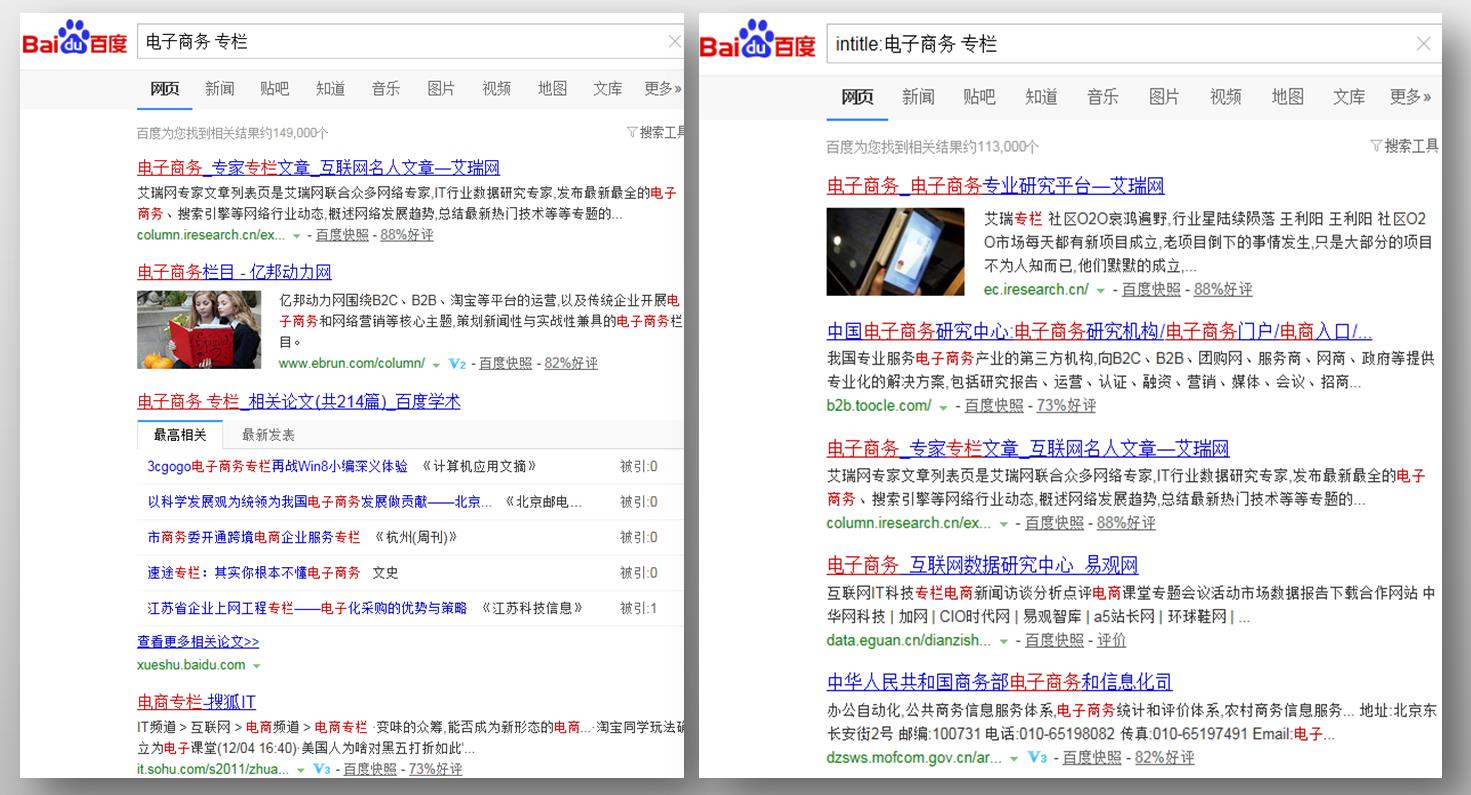This screenshot has height=795, width=1471.
Task: Open journal link 《计算机应用文摘》
Action: tap(479, 466)
